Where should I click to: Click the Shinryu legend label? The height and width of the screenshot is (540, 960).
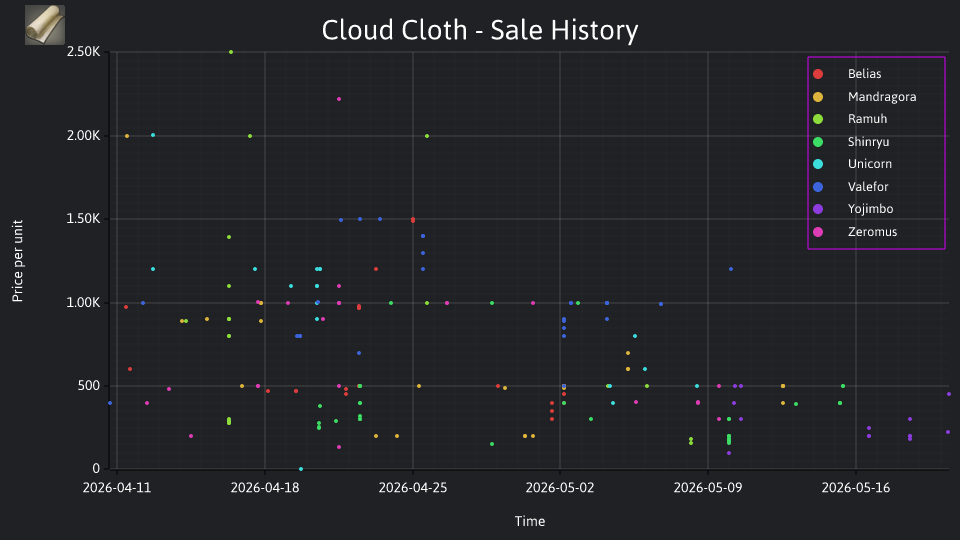pos(868,142)
